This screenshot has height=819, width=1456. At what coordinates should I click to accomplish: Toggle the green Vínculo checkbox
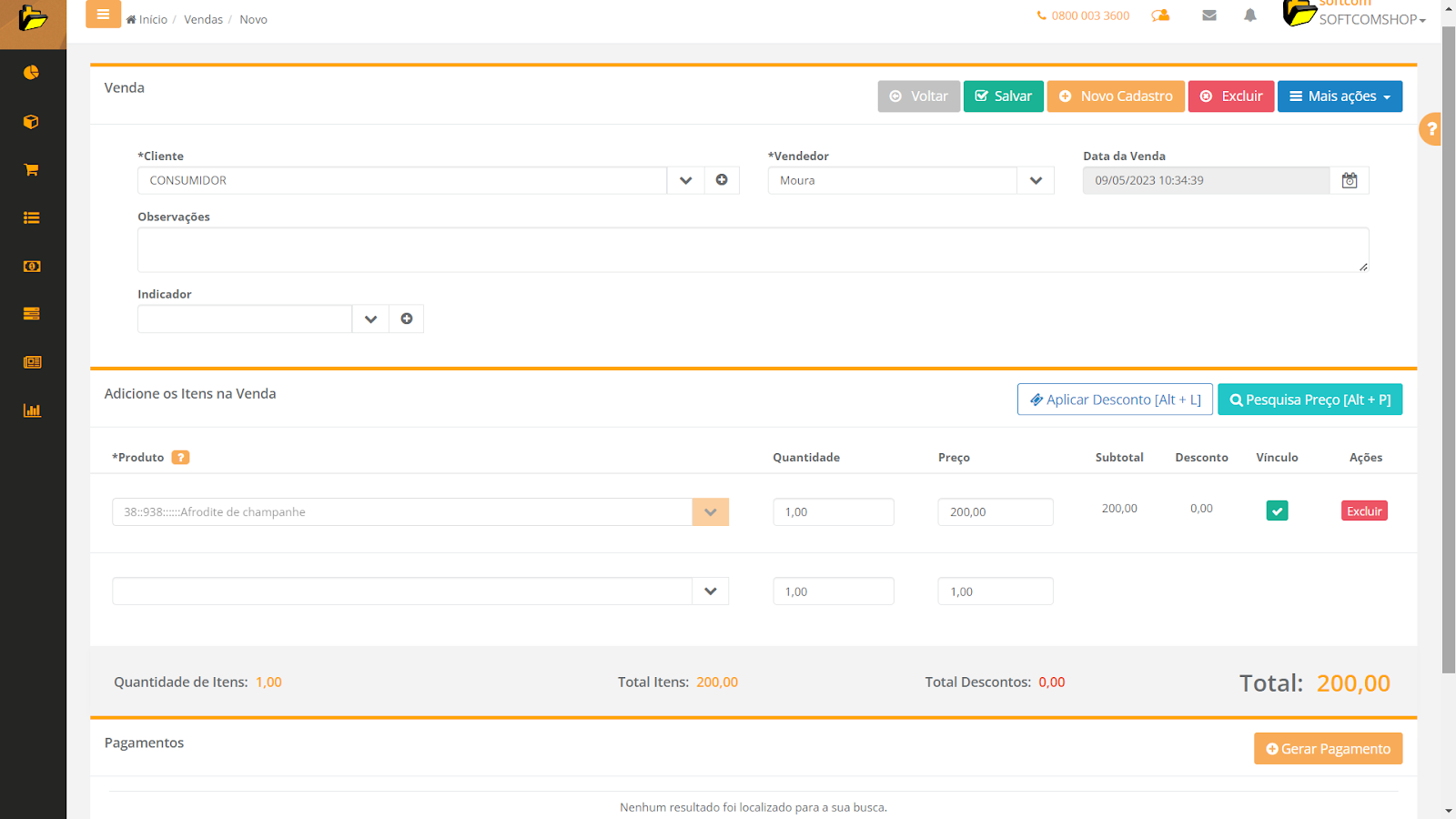click(1277, 511)
